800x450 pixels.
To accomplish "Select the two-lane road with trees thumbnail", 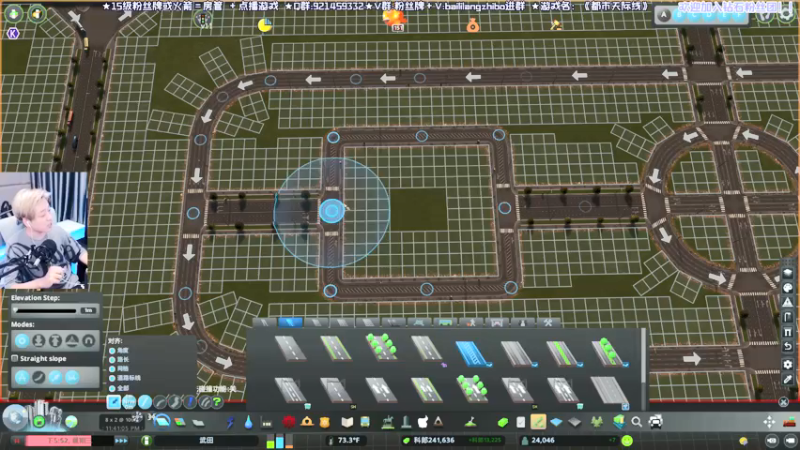I will click(x=381, y=348).
